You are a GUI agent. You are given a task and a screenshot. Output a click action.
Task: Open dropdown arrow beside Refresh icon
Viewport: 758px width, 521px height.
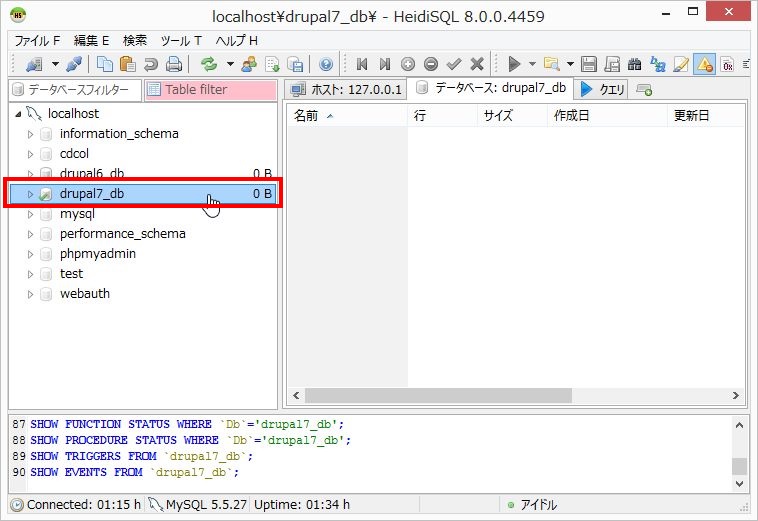tap(230, 64)
